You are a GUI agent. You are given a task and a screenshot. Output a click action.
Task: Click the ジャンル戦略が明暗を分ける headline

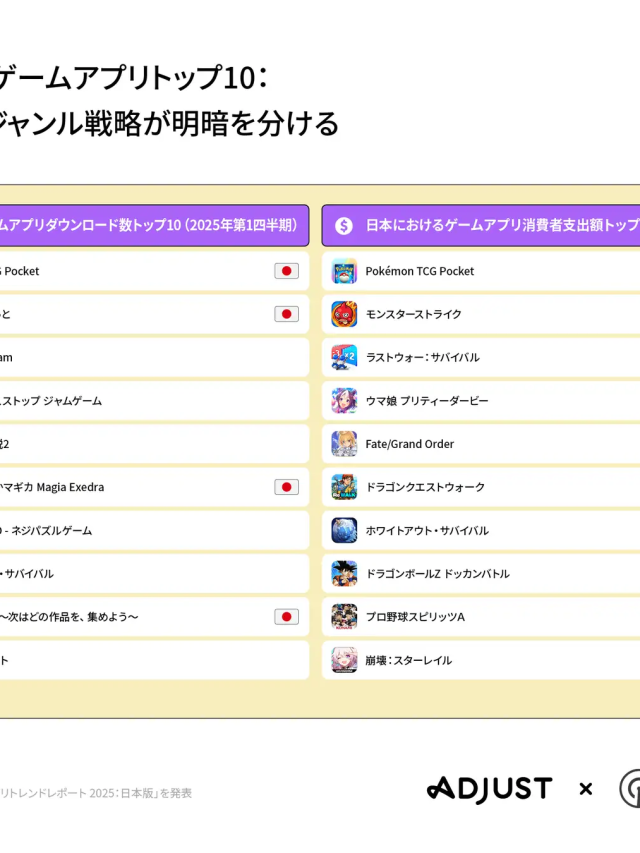click(x=168, y=124)
